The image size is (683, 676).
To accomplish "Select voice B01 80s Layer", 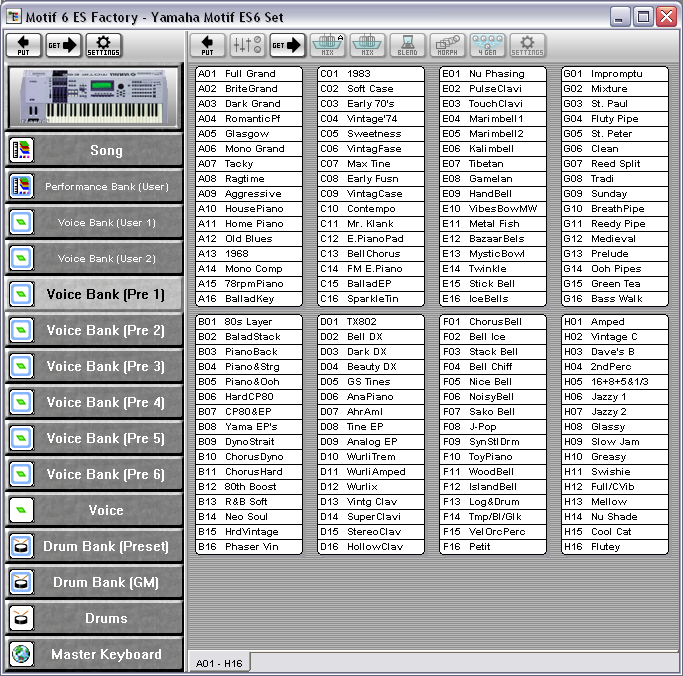I will click(x=249, y=322).
